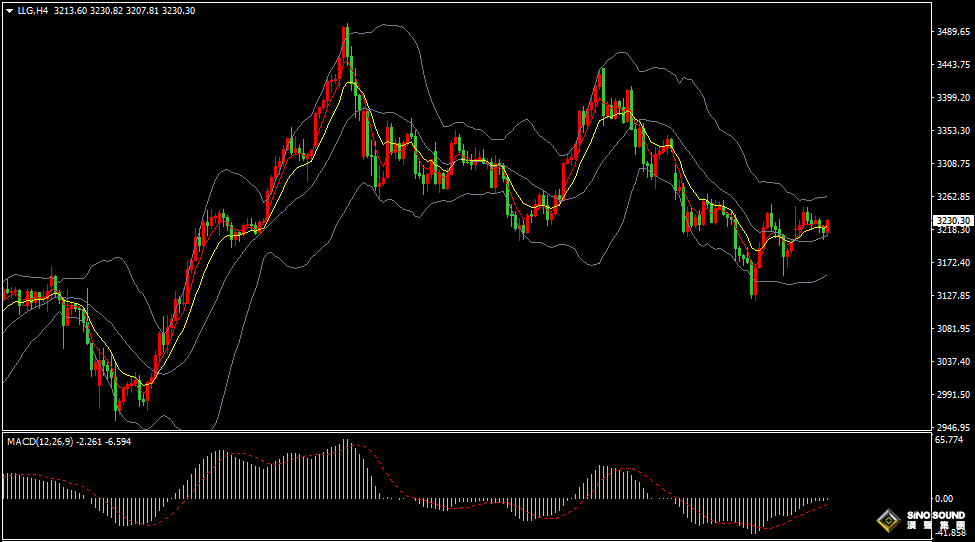Image resolution: width=975 pixels, height=542 pixels.
Task: Click the 3262.85 level on price scale
Action: (953, 197)
